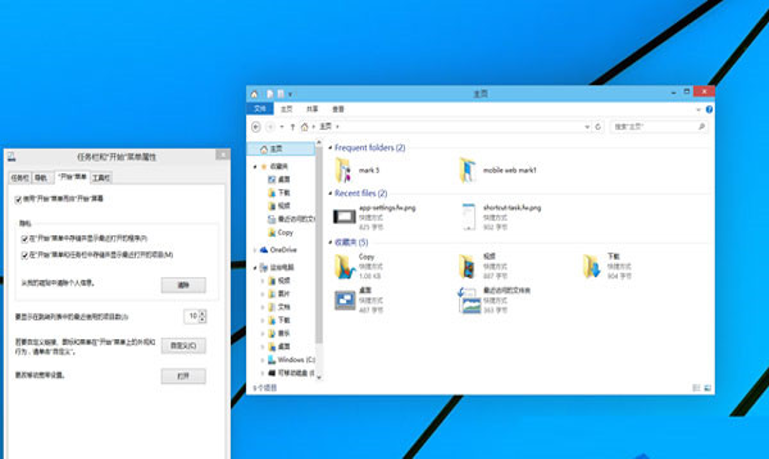Open the shortcut-task.fw.png file icon
This screenshot has height=459, width=769.
467,217
